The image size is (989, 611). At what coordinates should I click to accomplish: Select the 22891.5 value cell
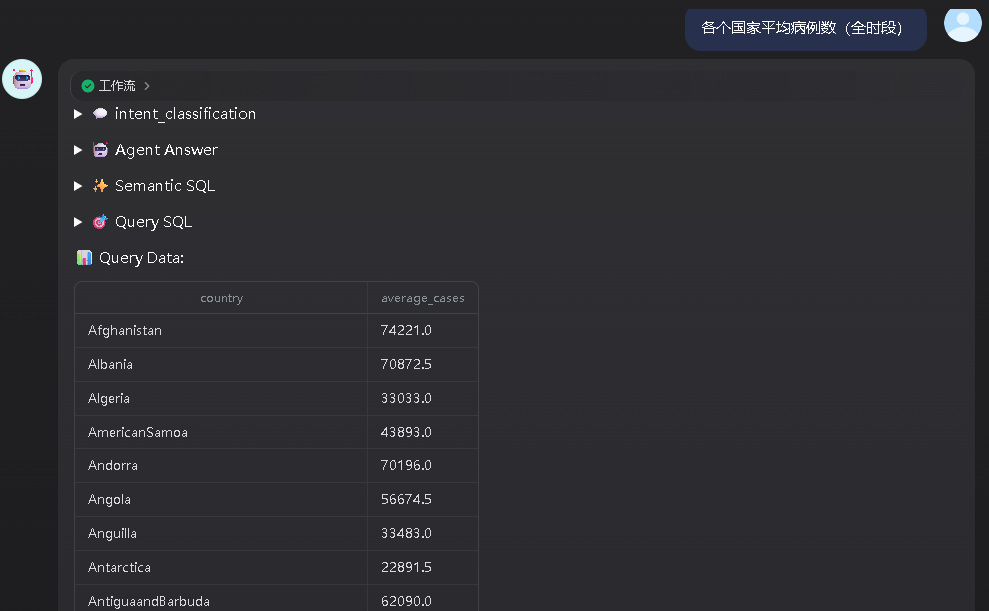423,567
